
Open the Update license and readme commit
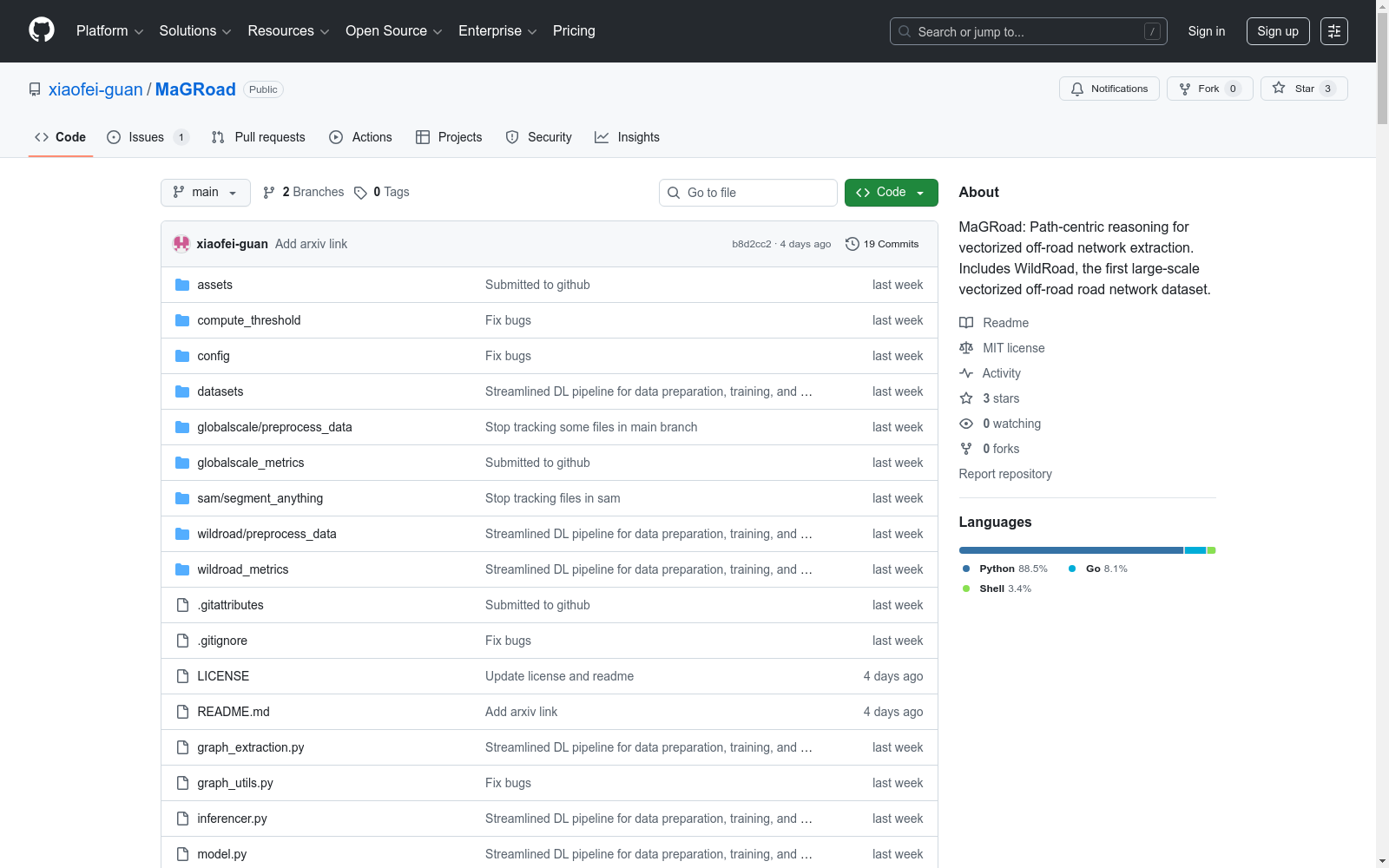click(x=559, y=676)
